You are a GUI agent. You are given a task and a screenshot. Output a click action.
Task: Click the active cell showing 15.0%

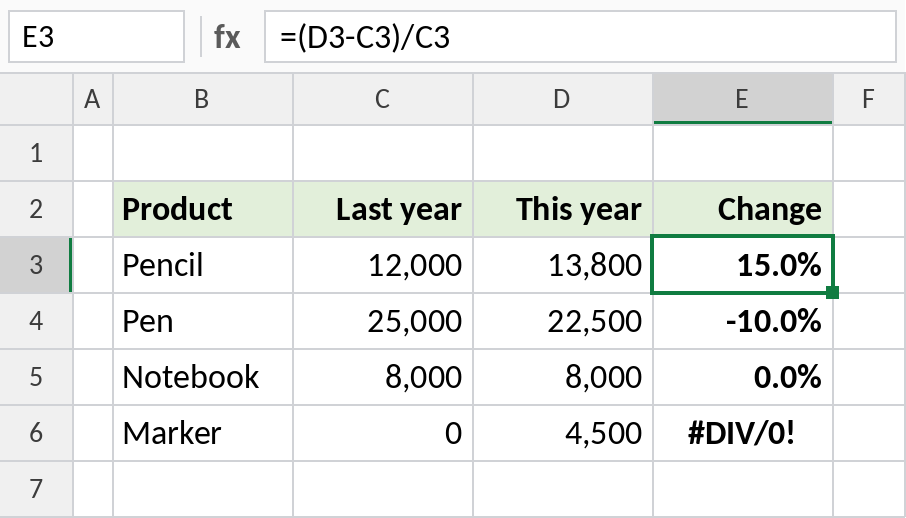coord(743,265)
